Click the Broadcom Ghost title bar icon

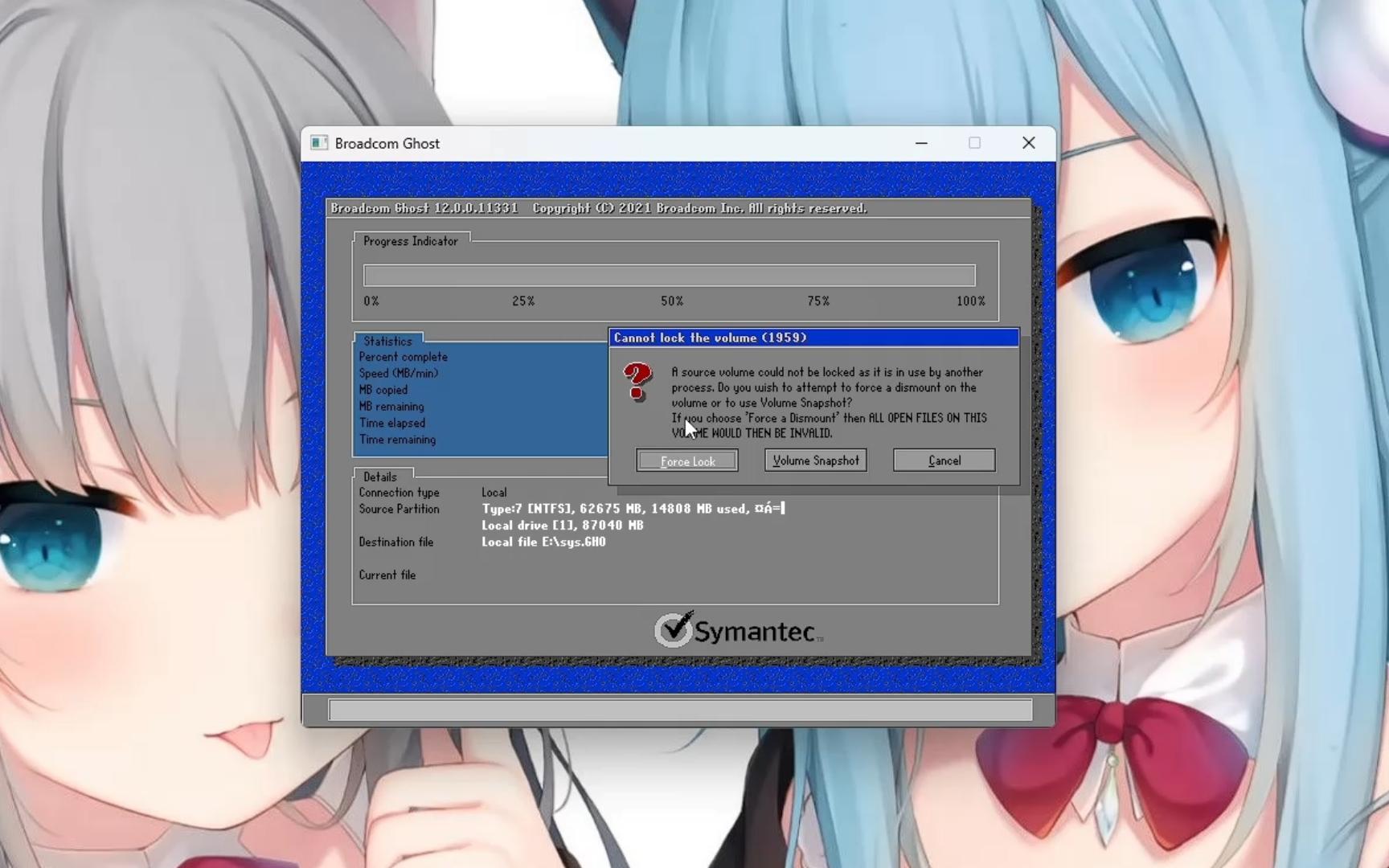(319, 143)
